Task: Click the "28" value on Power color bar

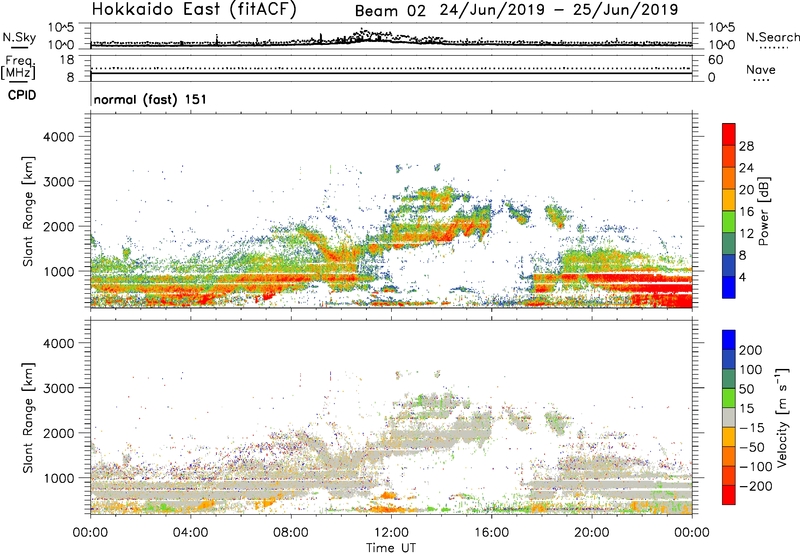Action: point(746,146)
